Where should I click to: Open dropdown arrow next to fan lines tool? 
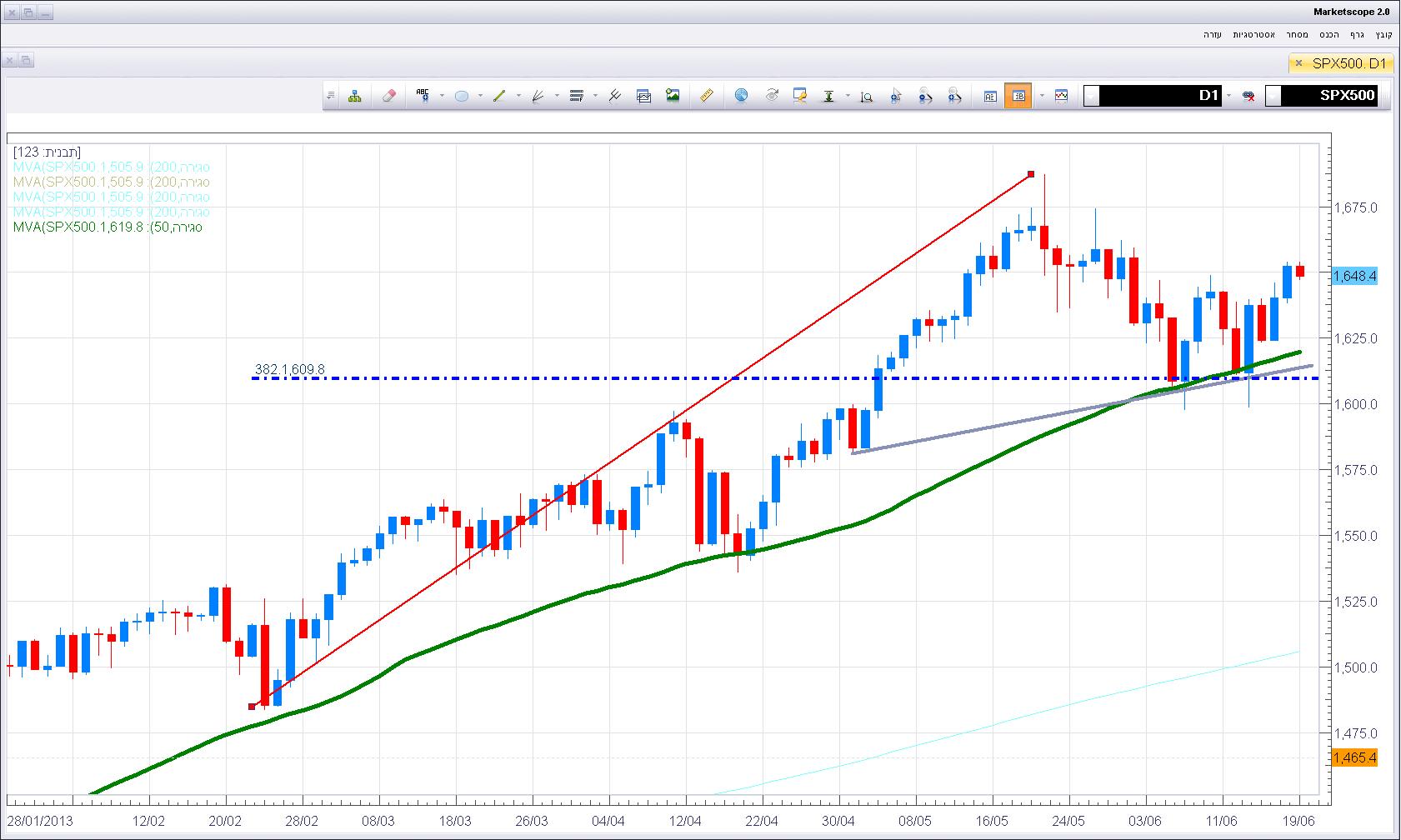click(557, 96)
